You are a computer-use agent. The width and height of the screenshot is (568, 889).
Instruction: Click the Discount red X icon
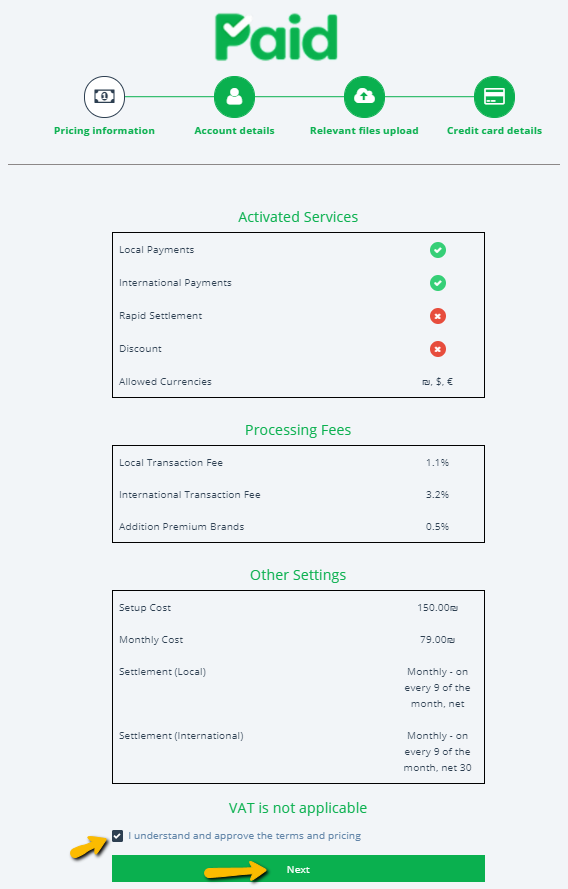pos(438,349)
